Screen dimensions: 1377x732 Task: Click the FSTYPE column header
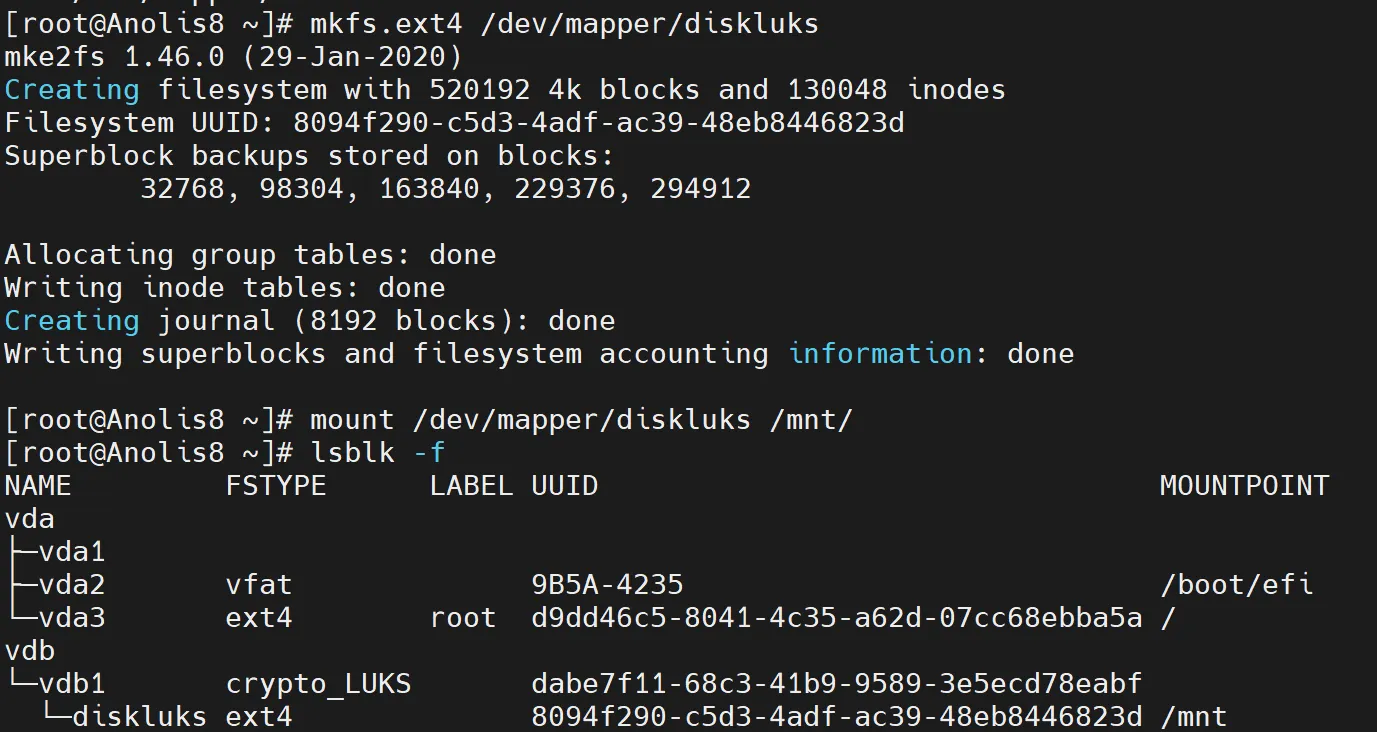pos(276,486)
